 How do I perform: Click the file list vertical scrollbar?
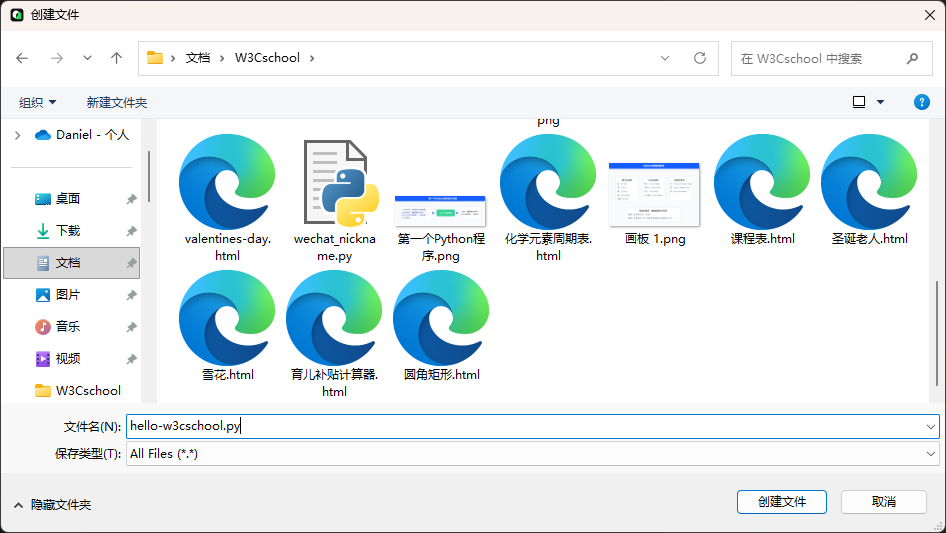pyautogui.click(x=937, y=333)
